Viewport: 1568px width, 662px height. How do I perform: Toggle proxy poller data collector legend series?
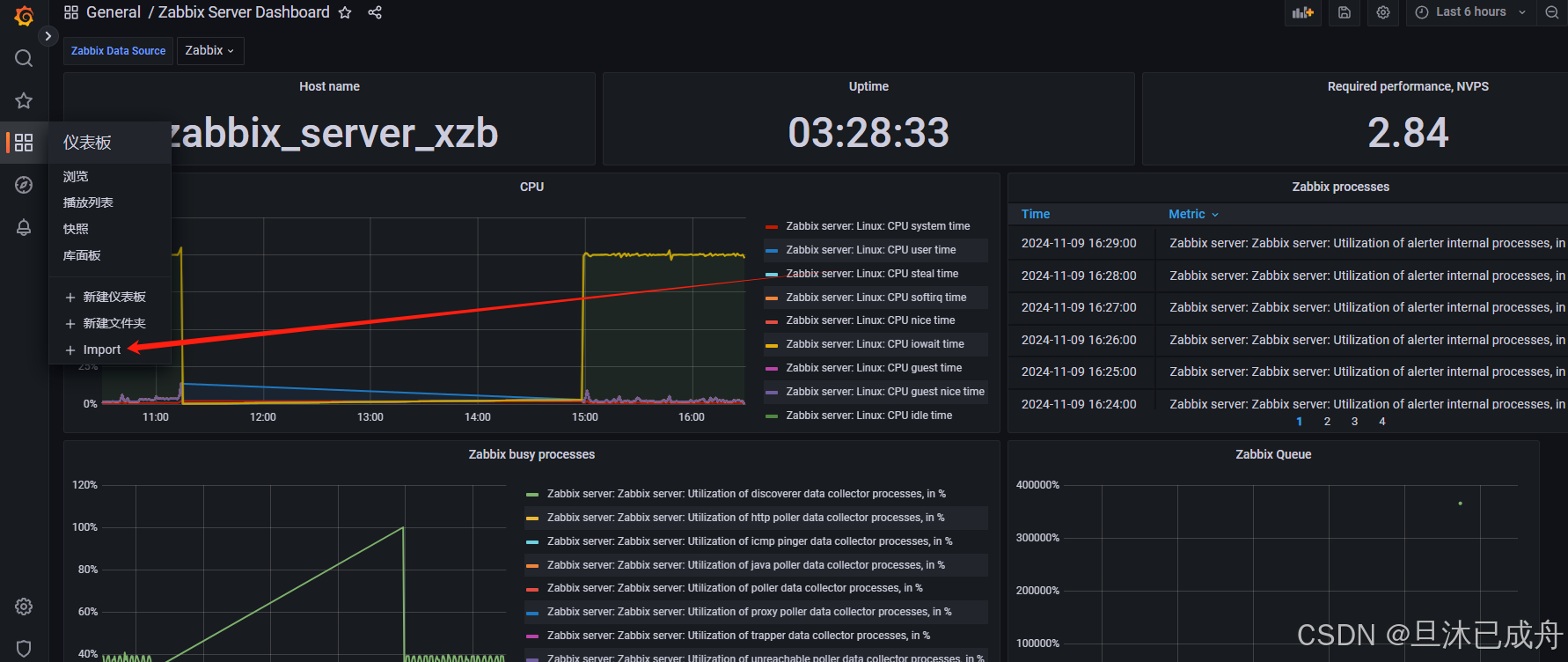[x=749, y=612]
